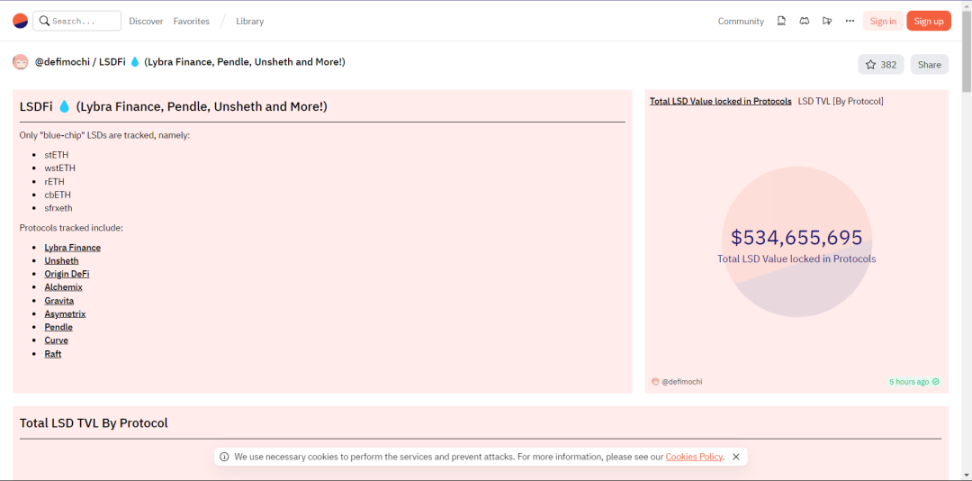Viewport: 972px width, 481px height.
Task: Open the @defimochi profile link in title
Action: click(62, 62)
